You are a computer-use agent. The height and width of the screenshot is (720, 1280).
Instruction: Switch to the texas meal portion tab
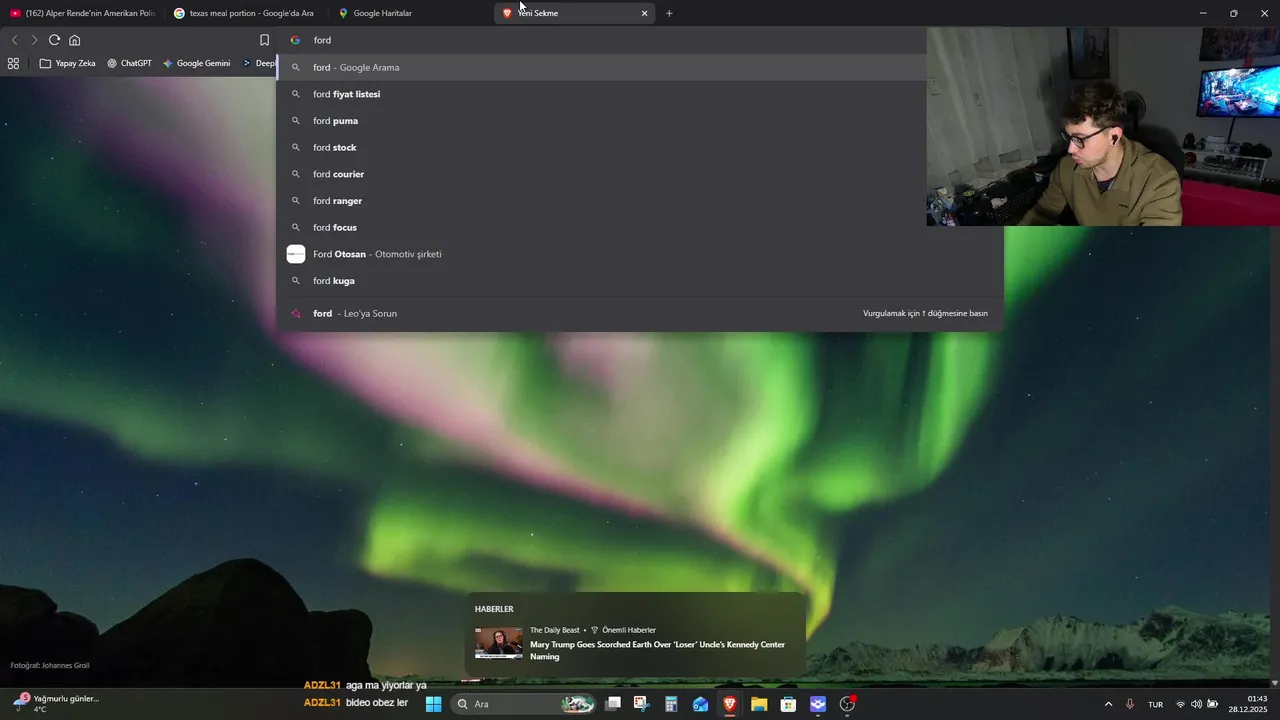(245, 13)
